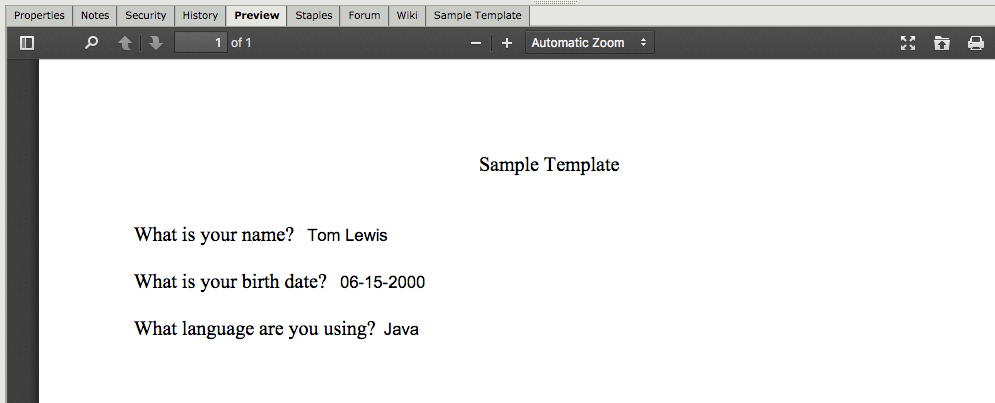The width and height of the screenshot is (995, 403).
Task: Select the Security tab
Action: coord(146,16)
